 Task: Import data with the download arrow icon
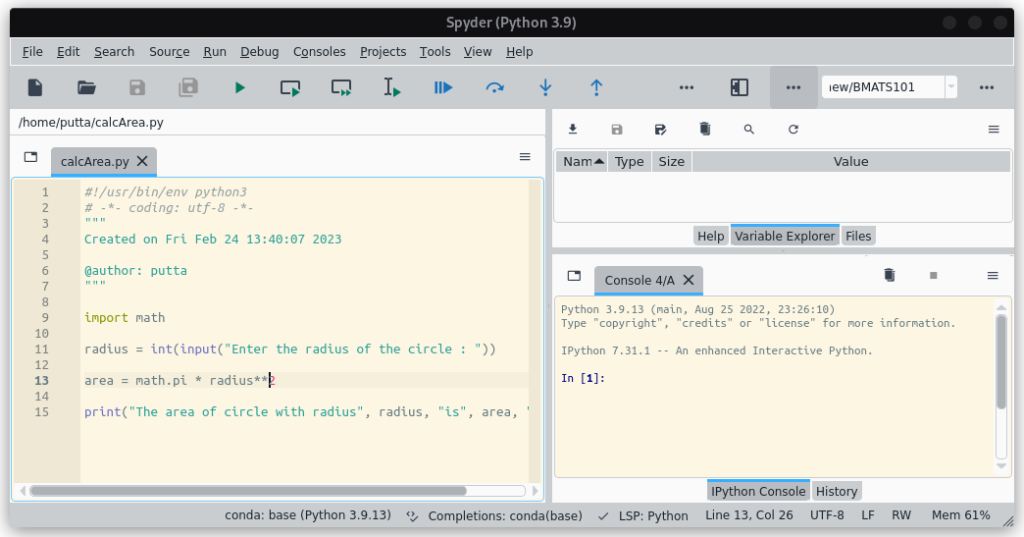[x=573, y=129]
